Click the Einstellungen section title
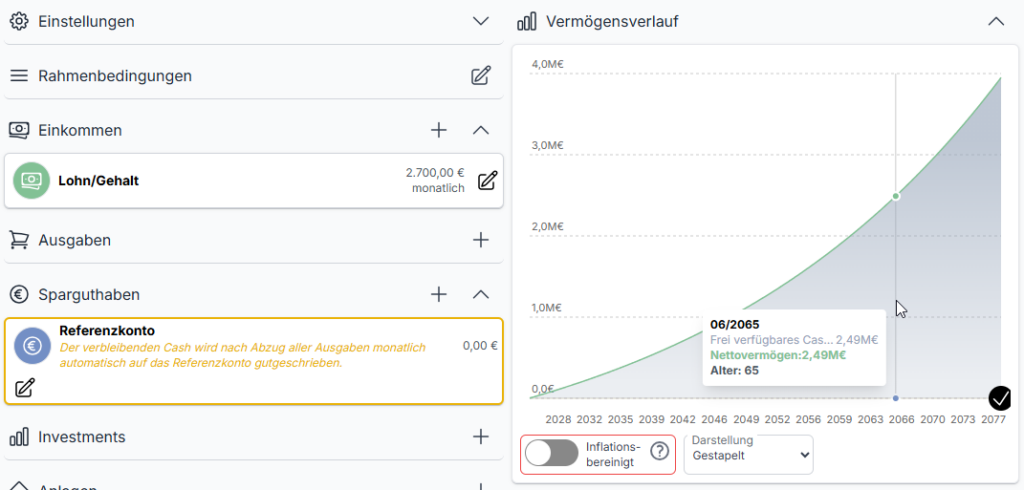The image size is (1024, 490). pos(86,22)
